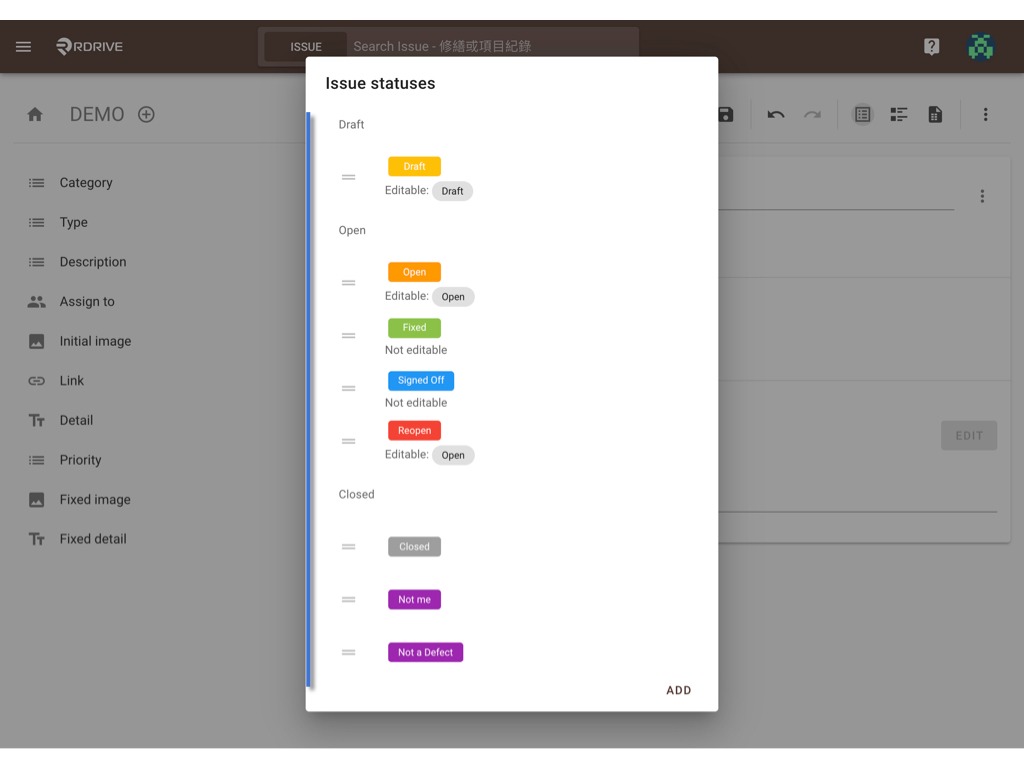Open the help question mark icon
This screenshot has height=768, width=1024.
(x=931, y=46)
